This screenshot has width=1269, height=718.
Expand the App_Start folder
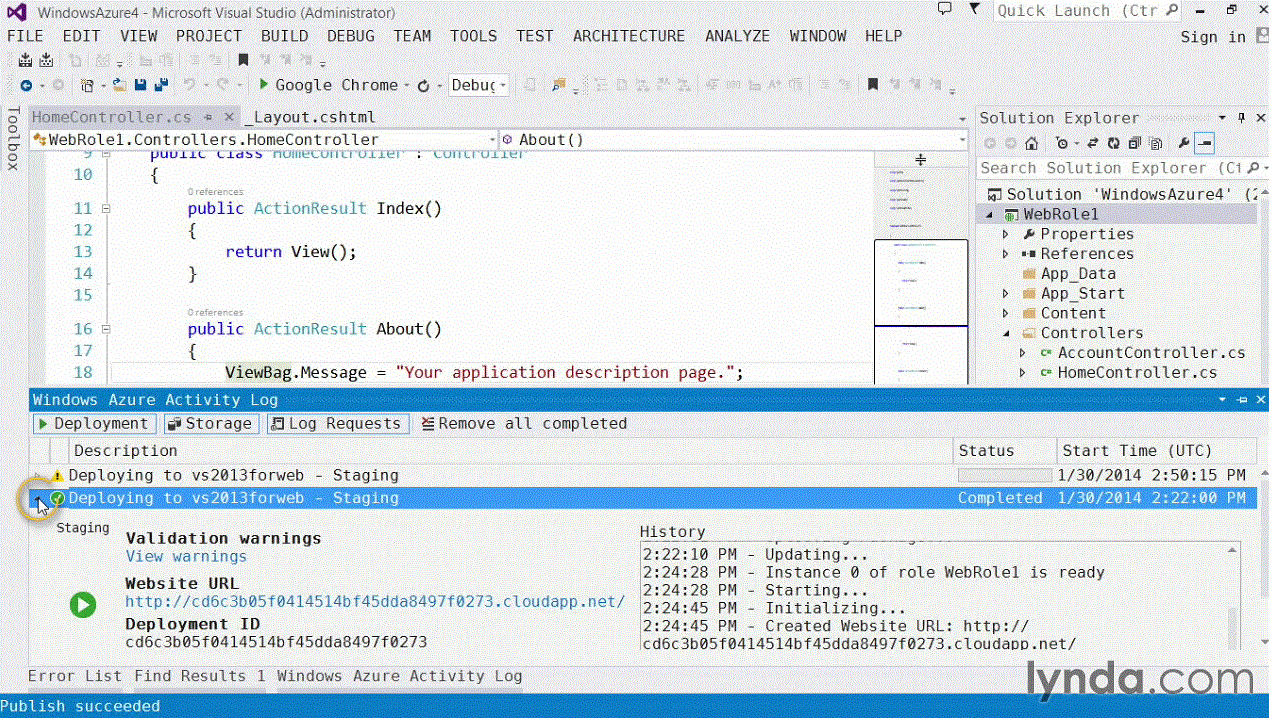point(1007,294)
